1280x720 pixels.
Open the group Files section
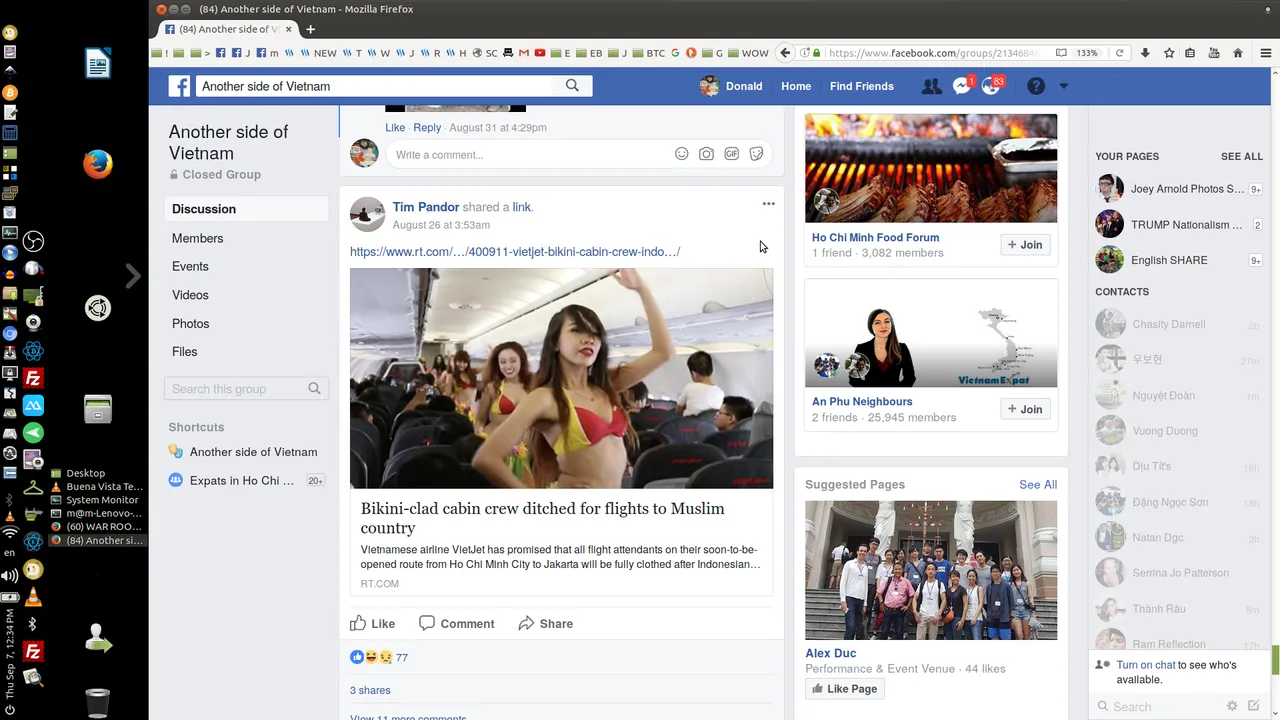184,351
